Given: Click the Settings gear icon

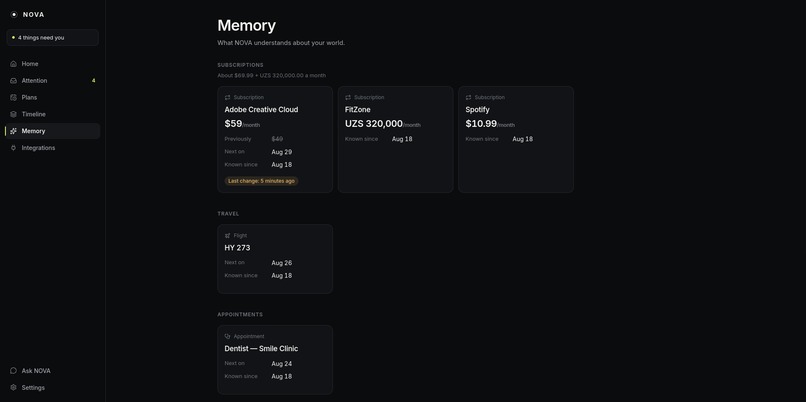Looking at the screenshot, I should (13, 388).
